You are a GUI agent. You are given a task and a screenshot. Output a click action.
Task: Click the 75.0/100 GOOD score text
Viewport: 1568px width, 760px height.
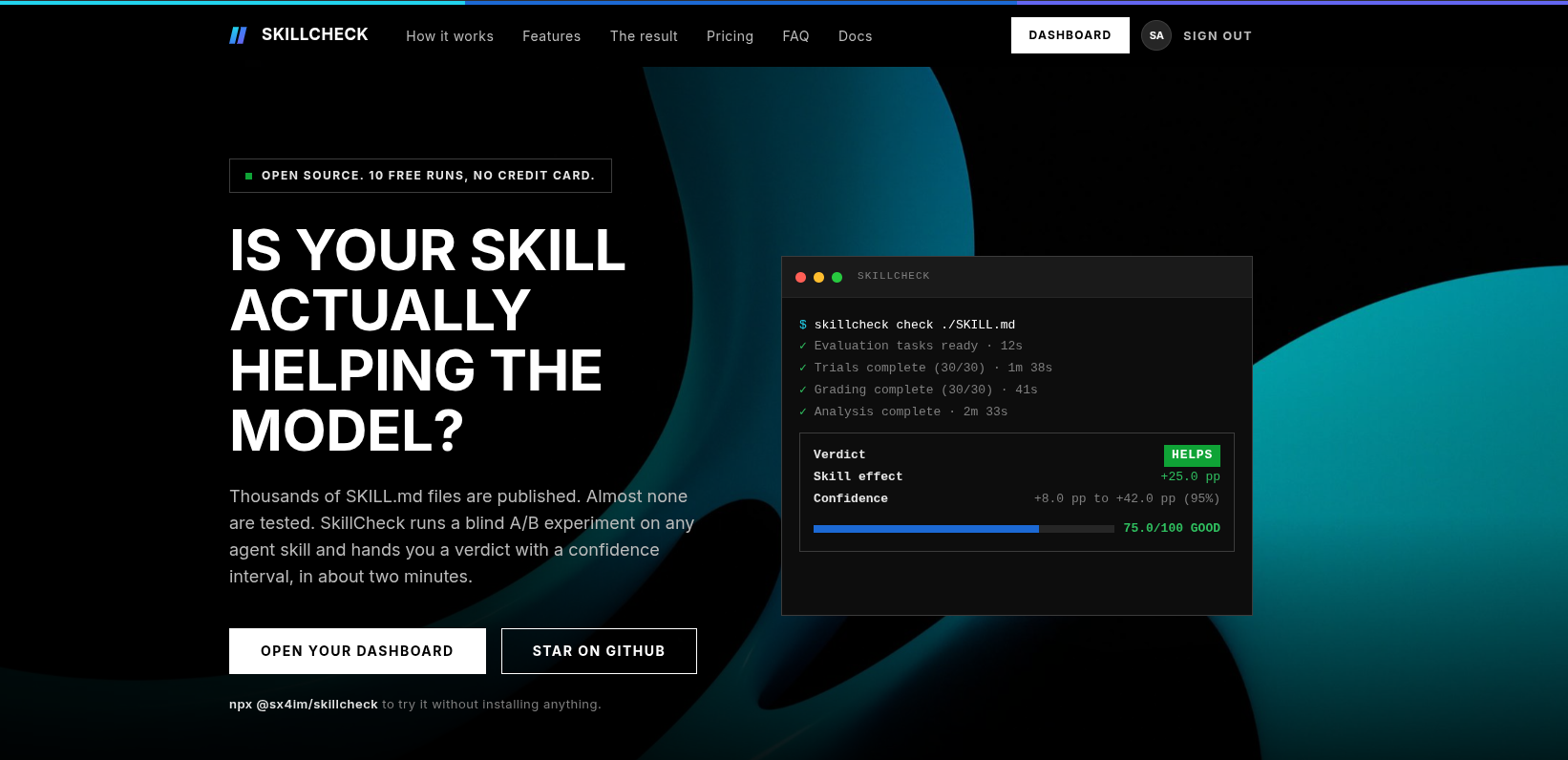(1172, 528)
